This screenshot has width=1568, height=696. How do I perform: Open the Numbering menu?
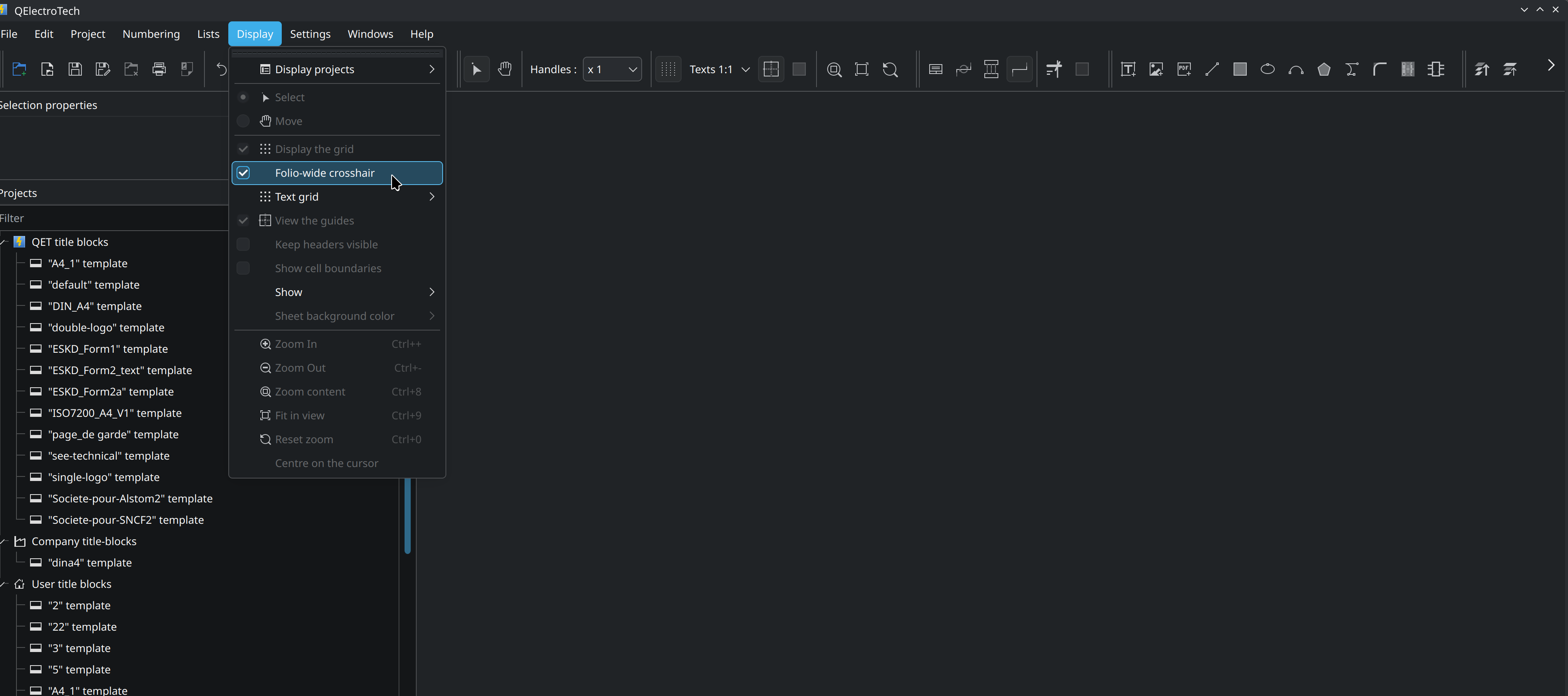[x=151, y=34]
